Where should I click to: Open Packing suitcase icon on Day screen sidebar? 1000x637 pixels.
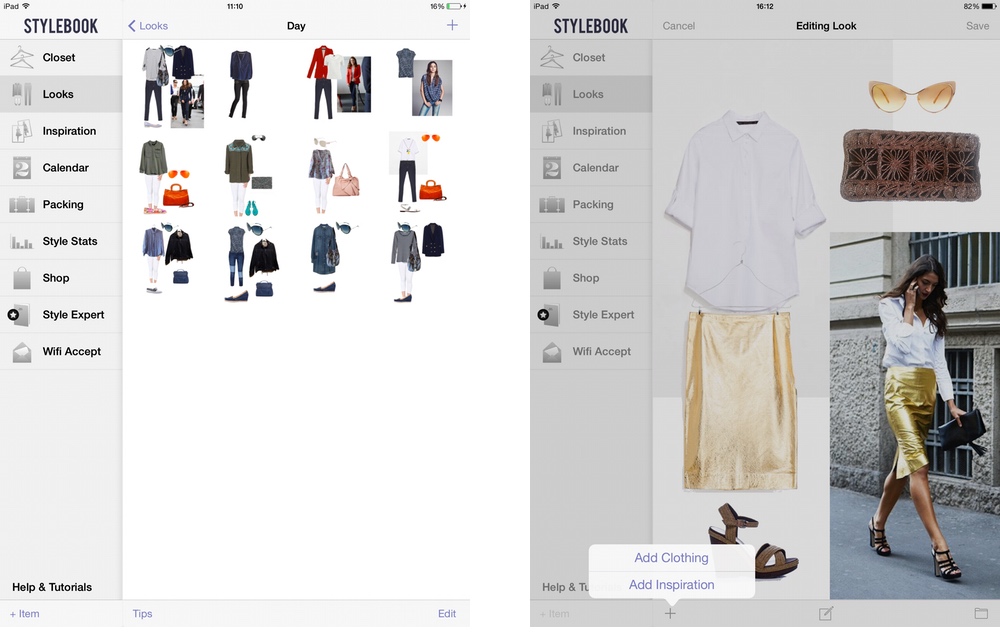(x=22, y=205)
